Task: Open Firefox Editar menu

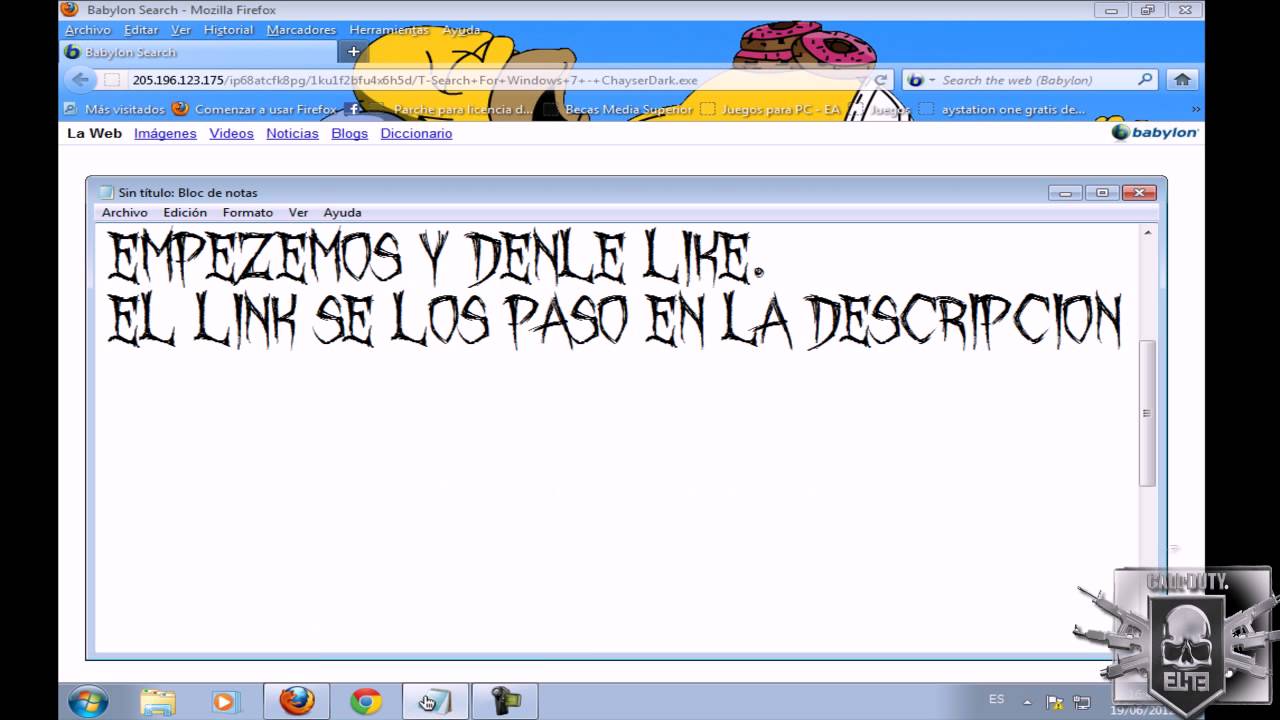Action: coord(141,30)
